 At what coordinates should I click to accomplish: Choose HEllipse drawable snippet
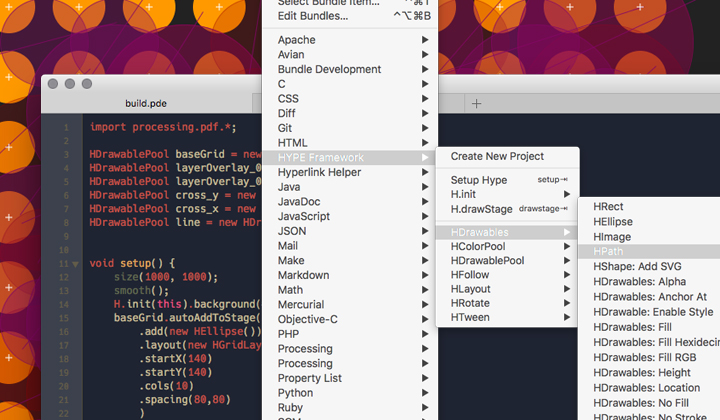pos(612,221)
